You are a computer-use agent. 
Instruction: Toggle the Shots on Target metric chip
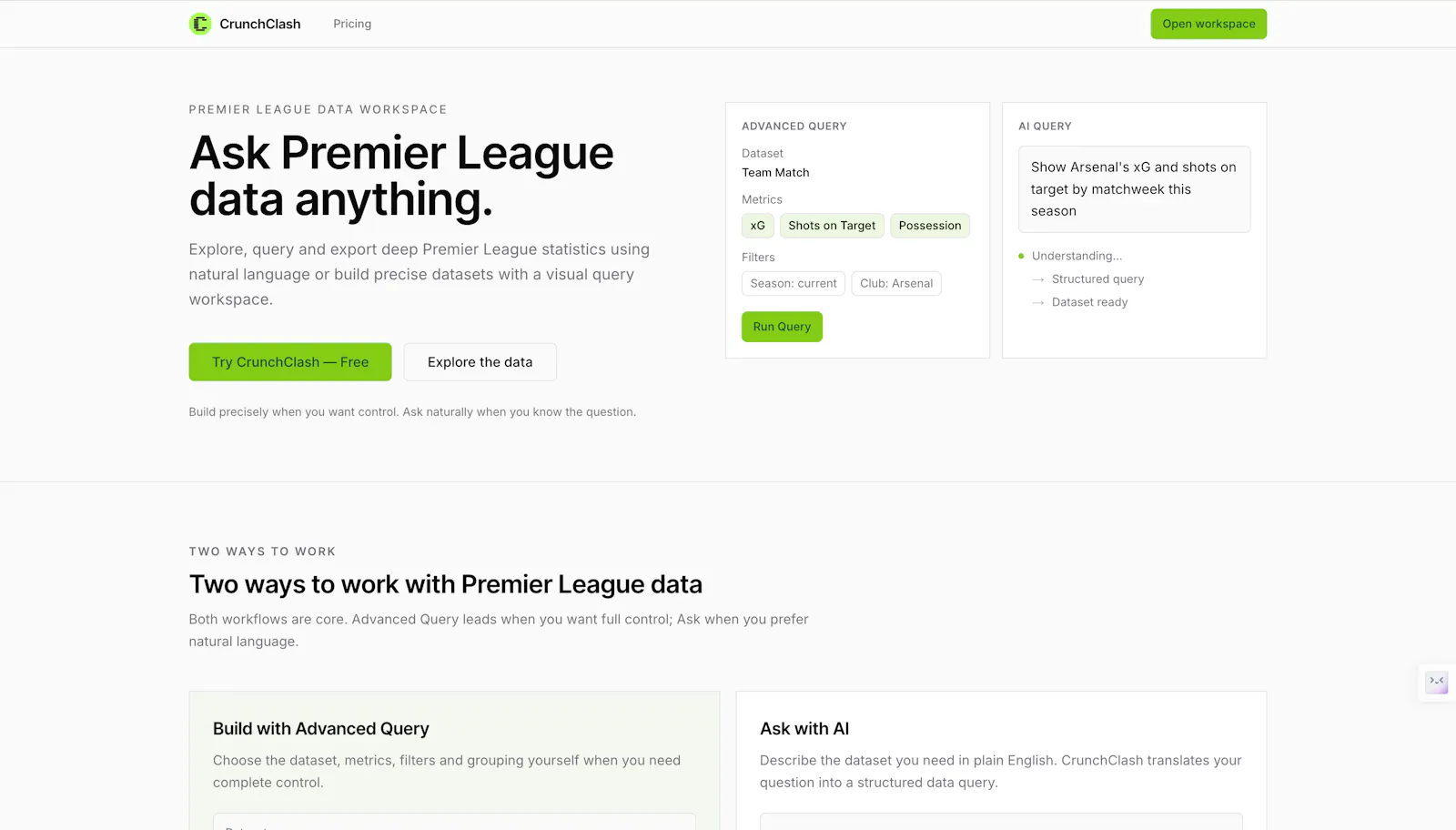tap(832, 226)
